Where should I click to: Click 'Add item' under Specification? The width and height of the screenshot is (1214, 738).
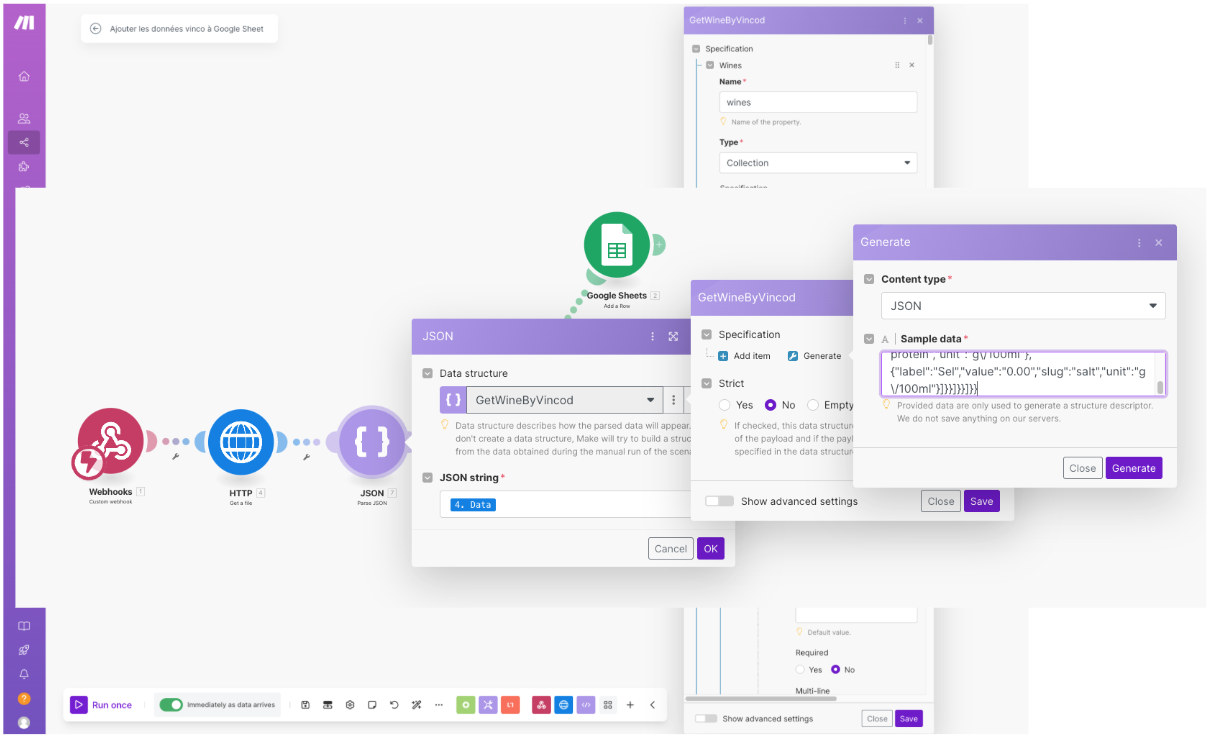[x=744, y=356]
